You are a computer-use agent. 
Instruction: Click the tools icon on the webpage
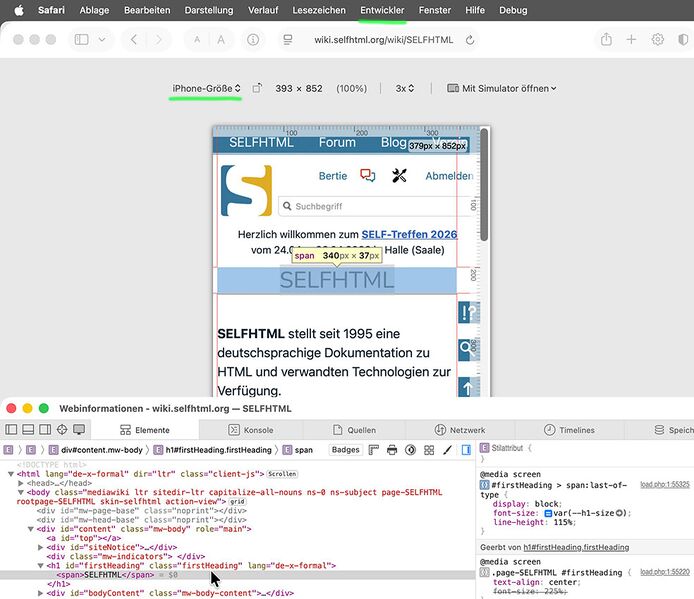click(399, 176)
